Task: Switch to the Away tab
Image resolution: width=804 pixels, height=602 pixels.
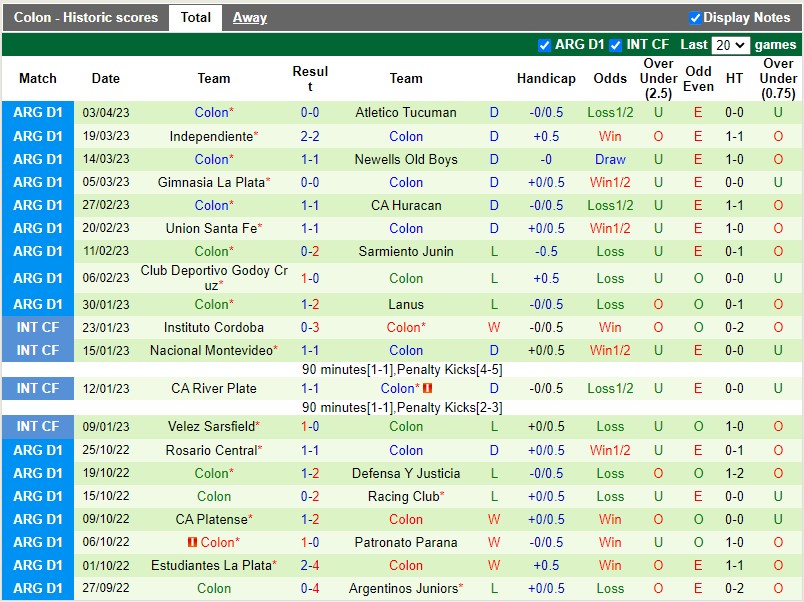Action: point(250,17)
